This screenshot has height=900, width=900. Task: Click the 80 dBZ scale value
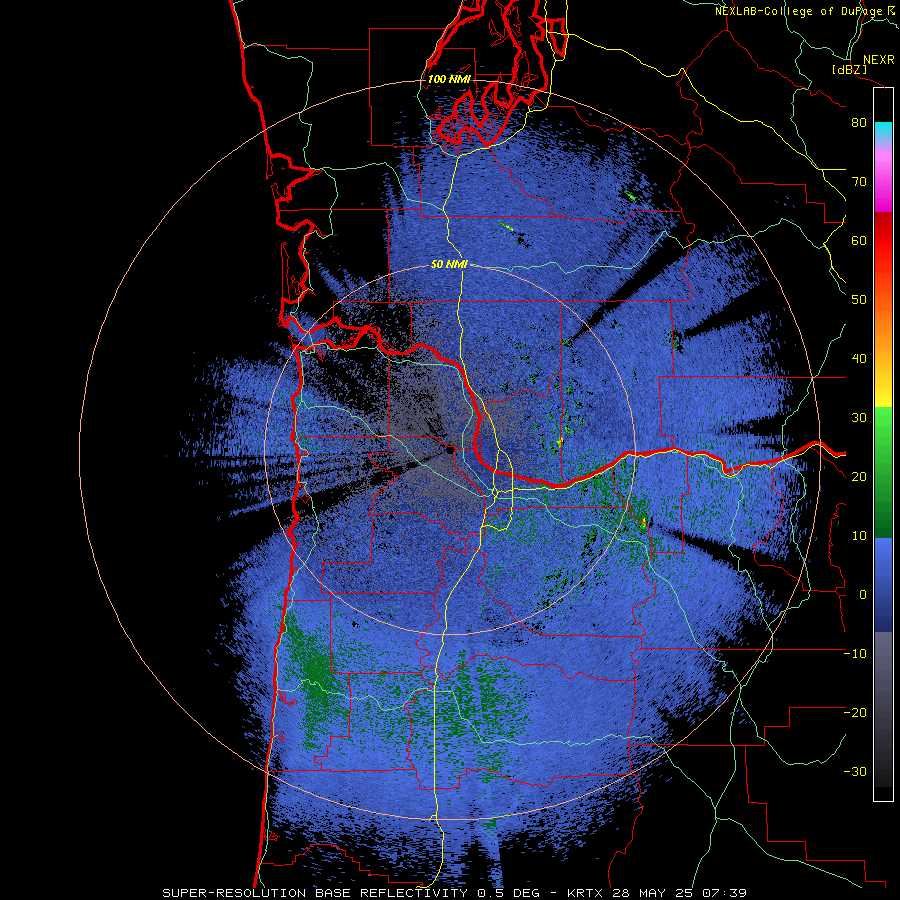(859, 123)
